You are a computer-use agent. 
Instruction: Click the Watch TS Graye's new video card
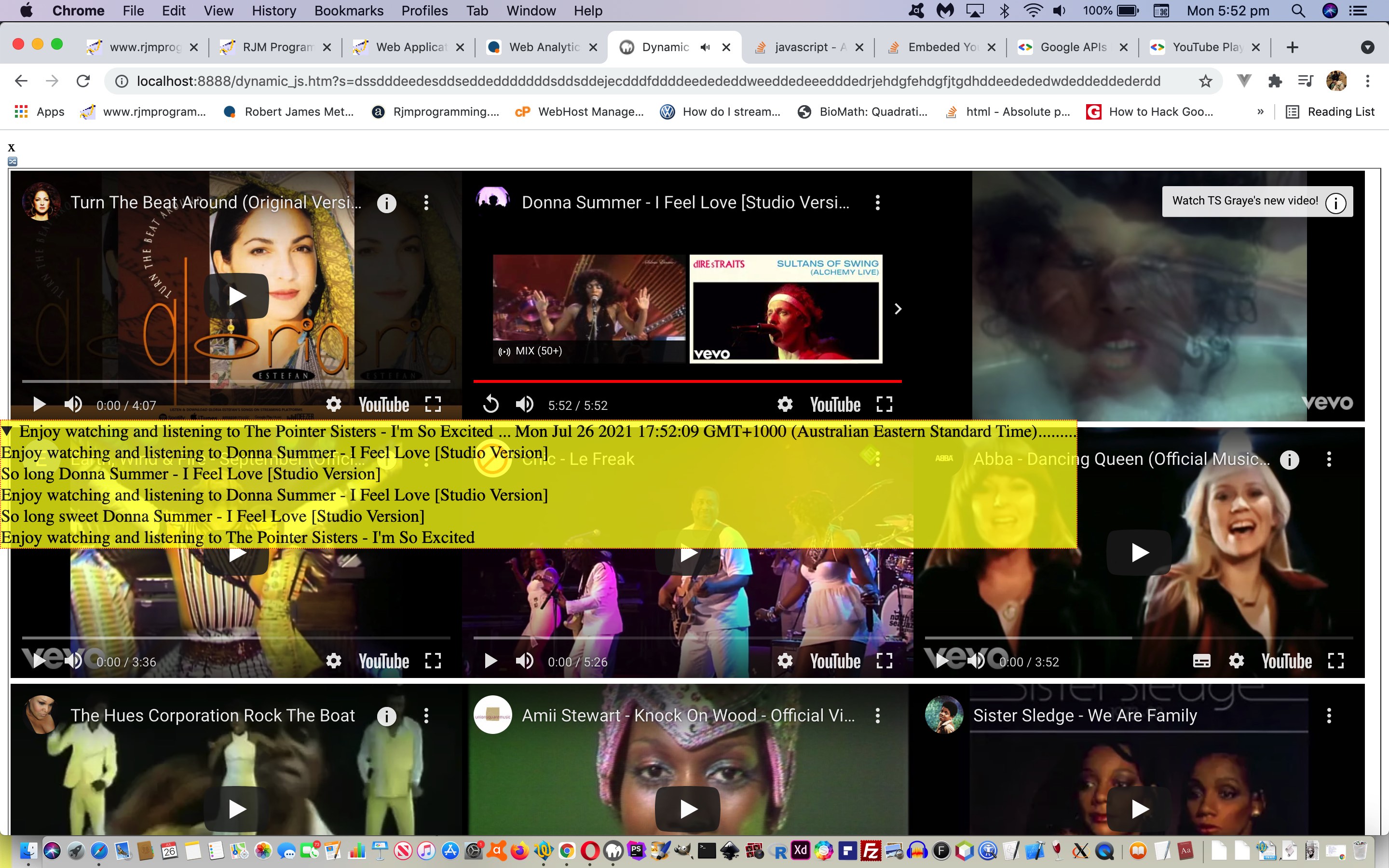(x=1257, y=202)
